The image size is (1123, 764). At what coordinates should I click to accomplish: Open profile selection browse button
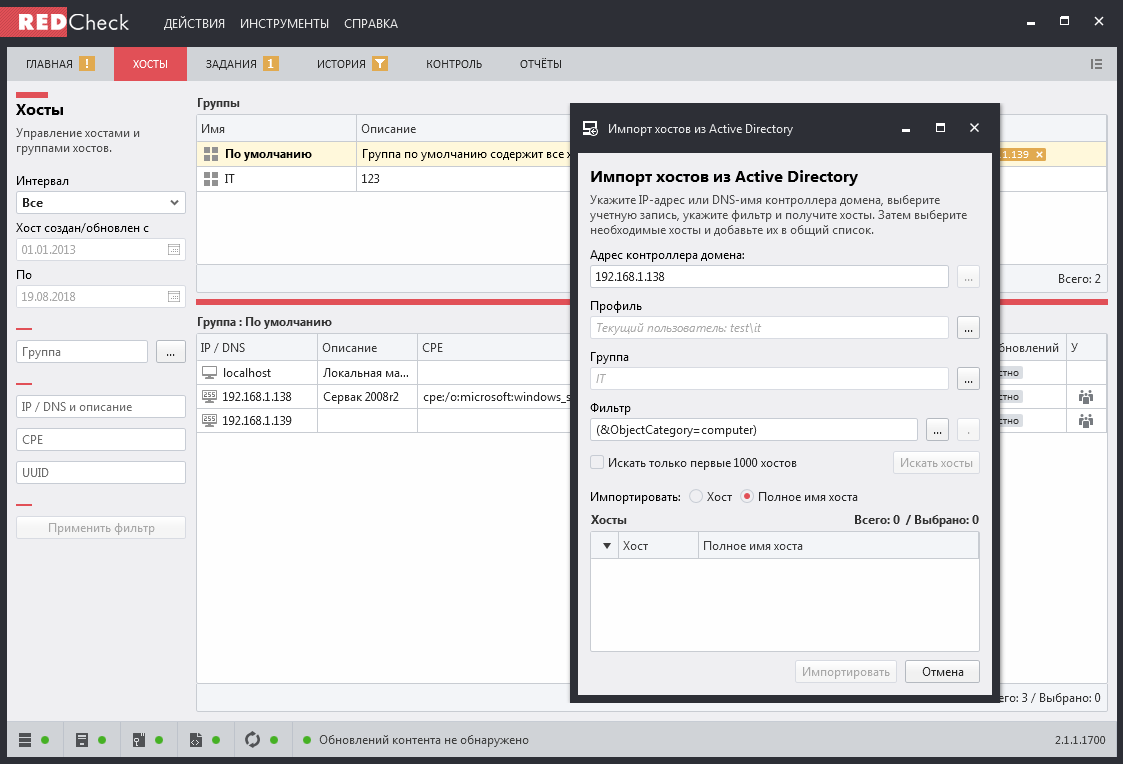967,327
